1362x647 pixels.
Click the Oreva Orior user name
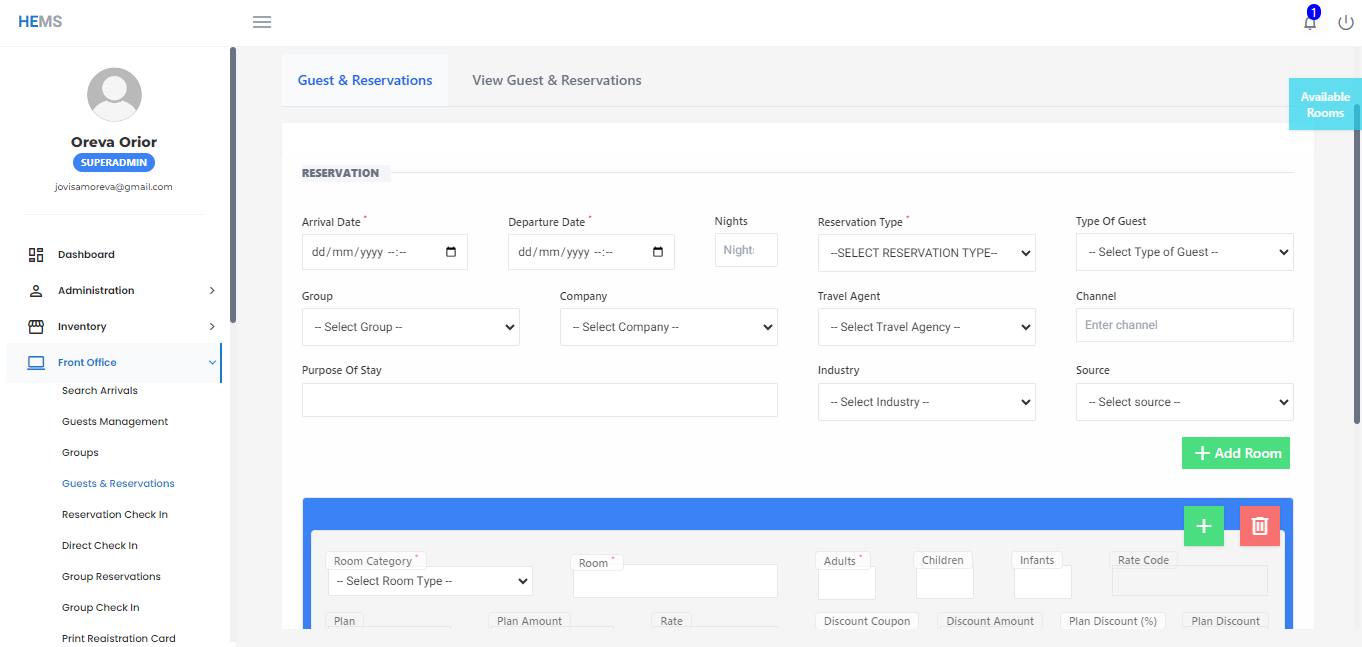point(114,142)
